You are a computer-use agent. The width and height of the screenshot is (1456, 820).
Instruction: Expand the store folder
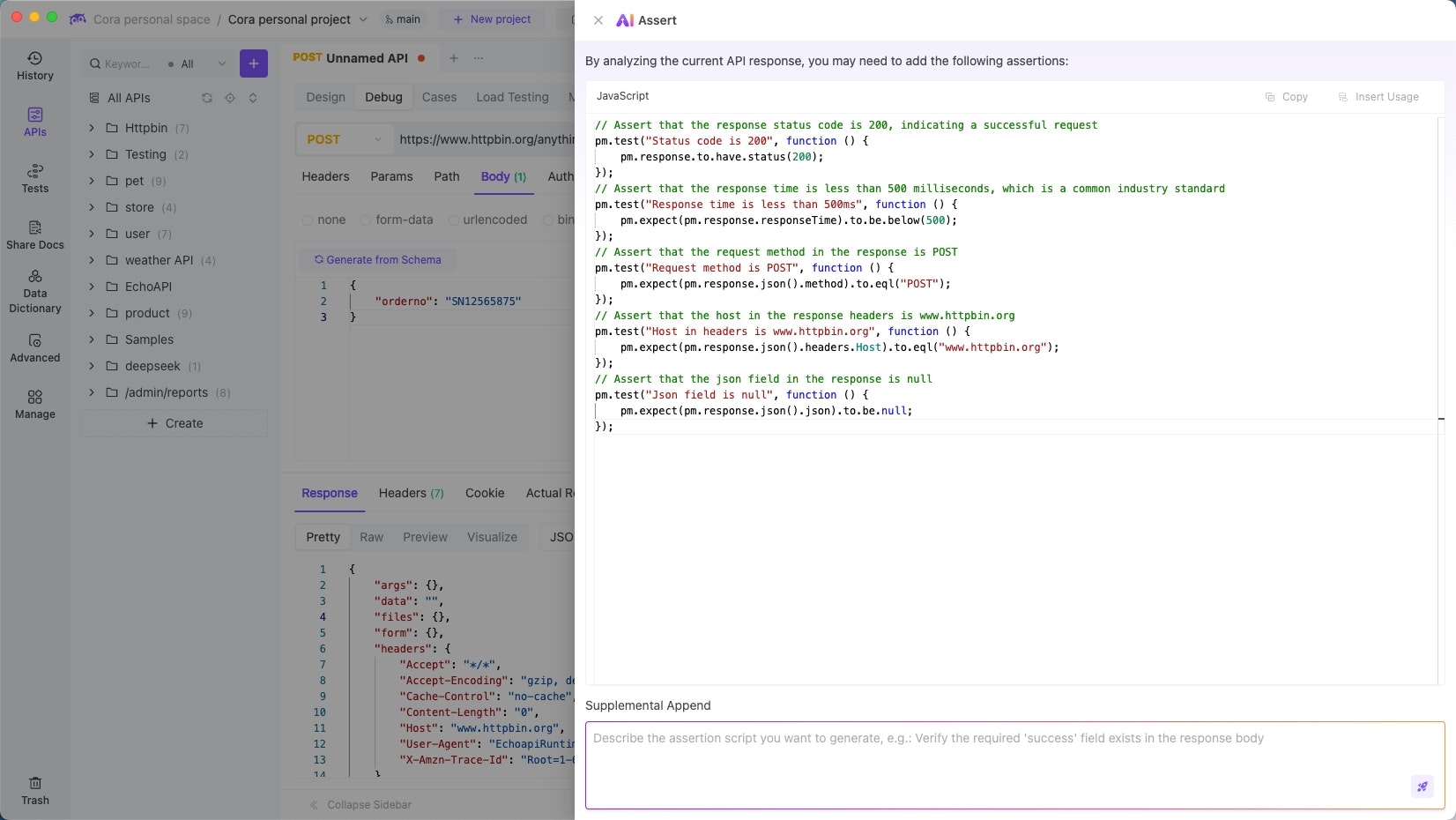92,207
